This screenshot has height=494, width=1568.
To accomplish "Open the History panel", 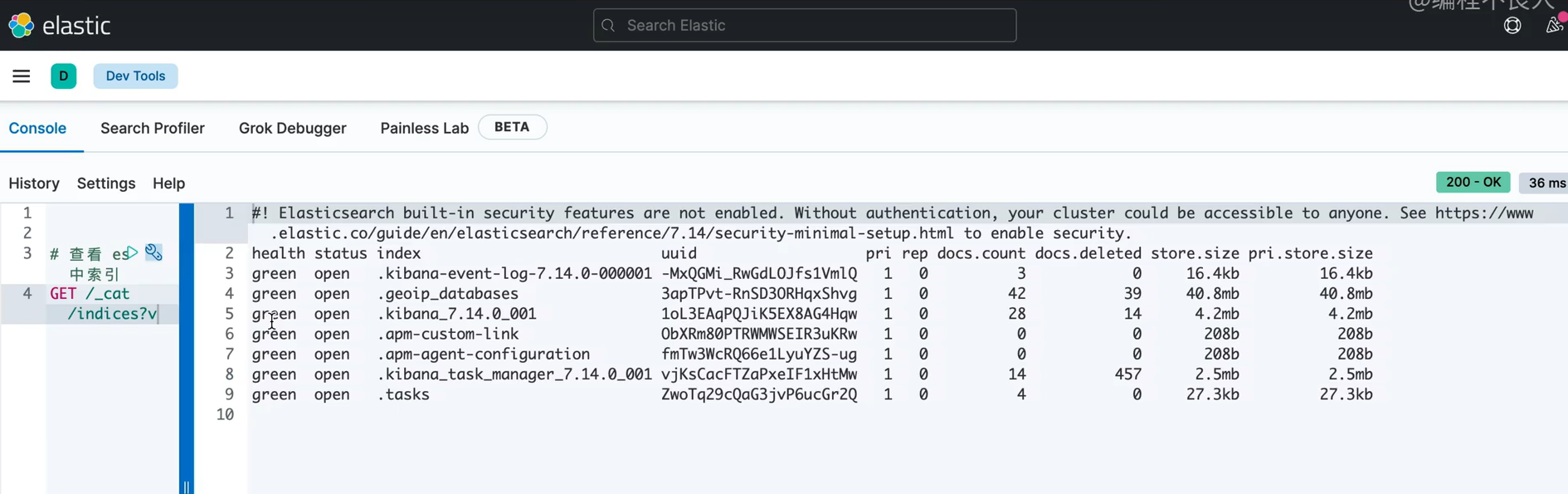I will [x=34, y=183].
